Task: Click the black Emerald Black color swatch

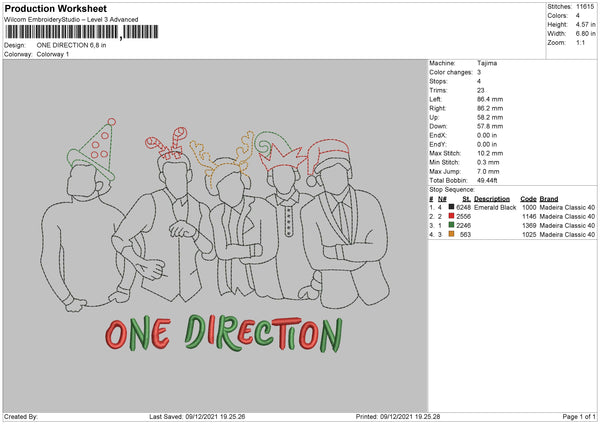Action: click(452, 207)
